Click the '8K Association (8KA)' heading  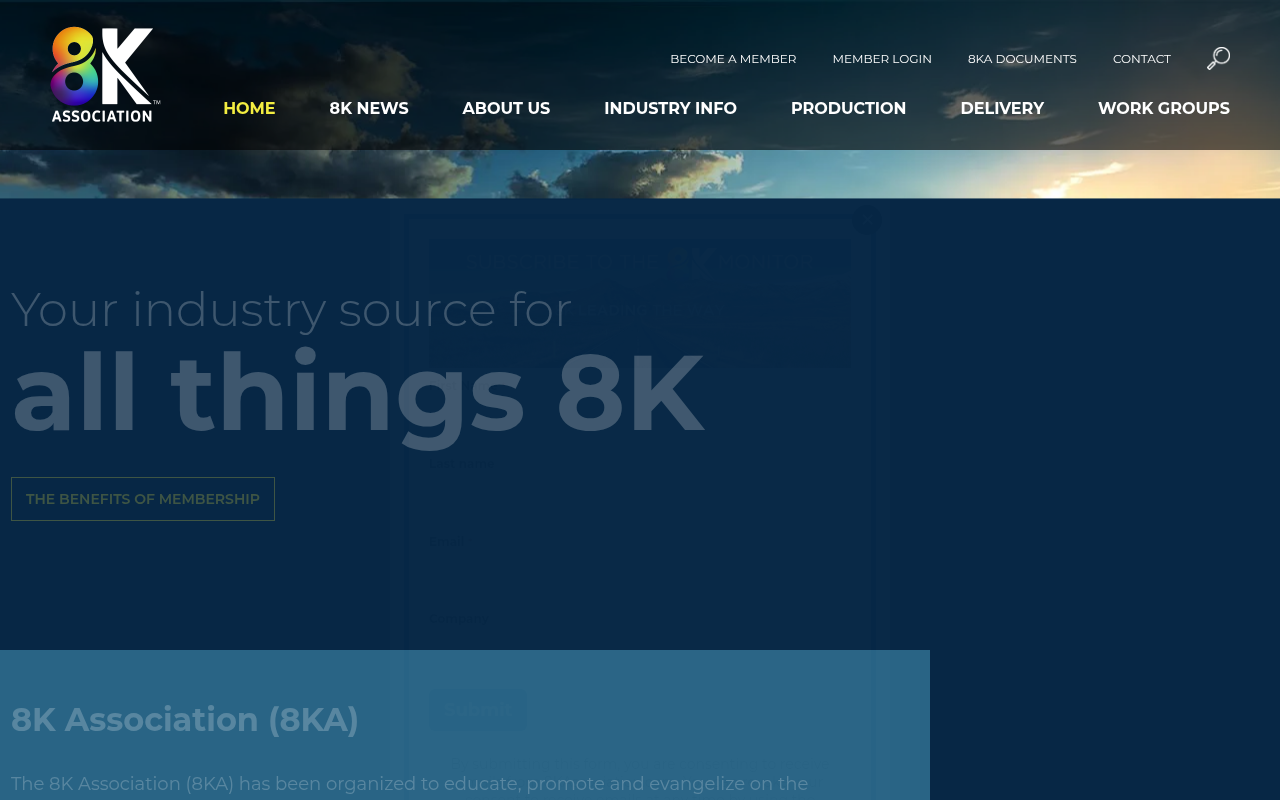tap(185, 719)
